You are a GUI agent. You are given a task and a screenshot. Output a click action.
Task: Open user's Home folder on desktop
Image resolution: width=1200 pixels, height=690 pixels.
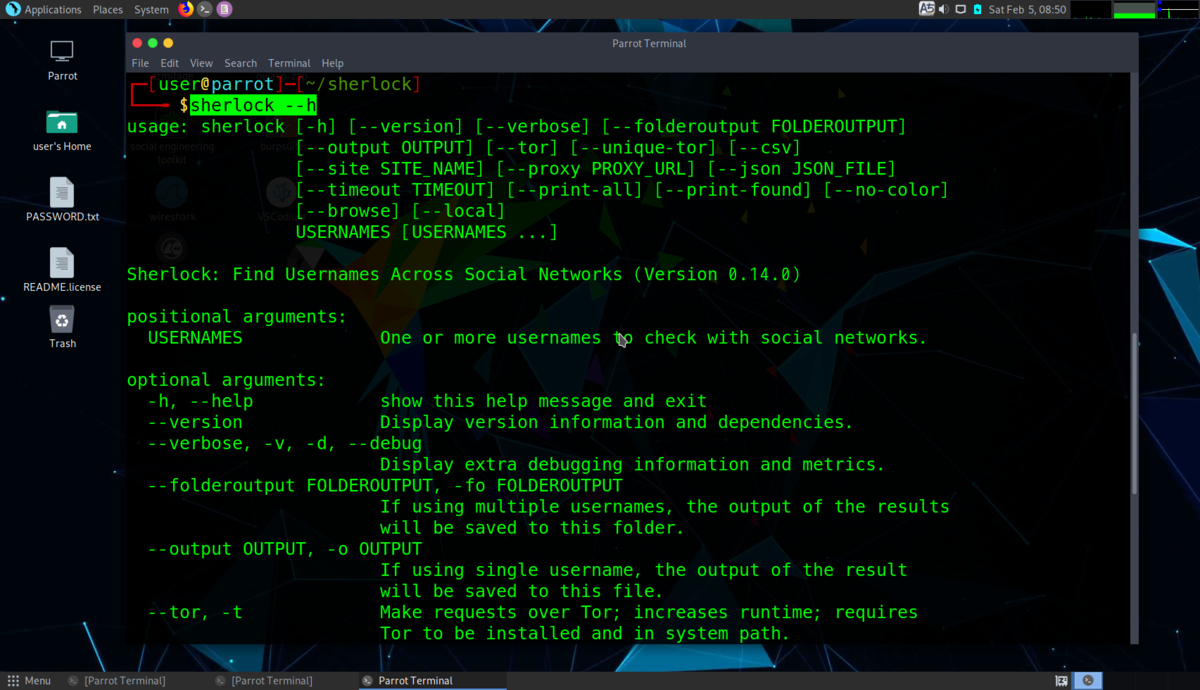coord(62,131)
